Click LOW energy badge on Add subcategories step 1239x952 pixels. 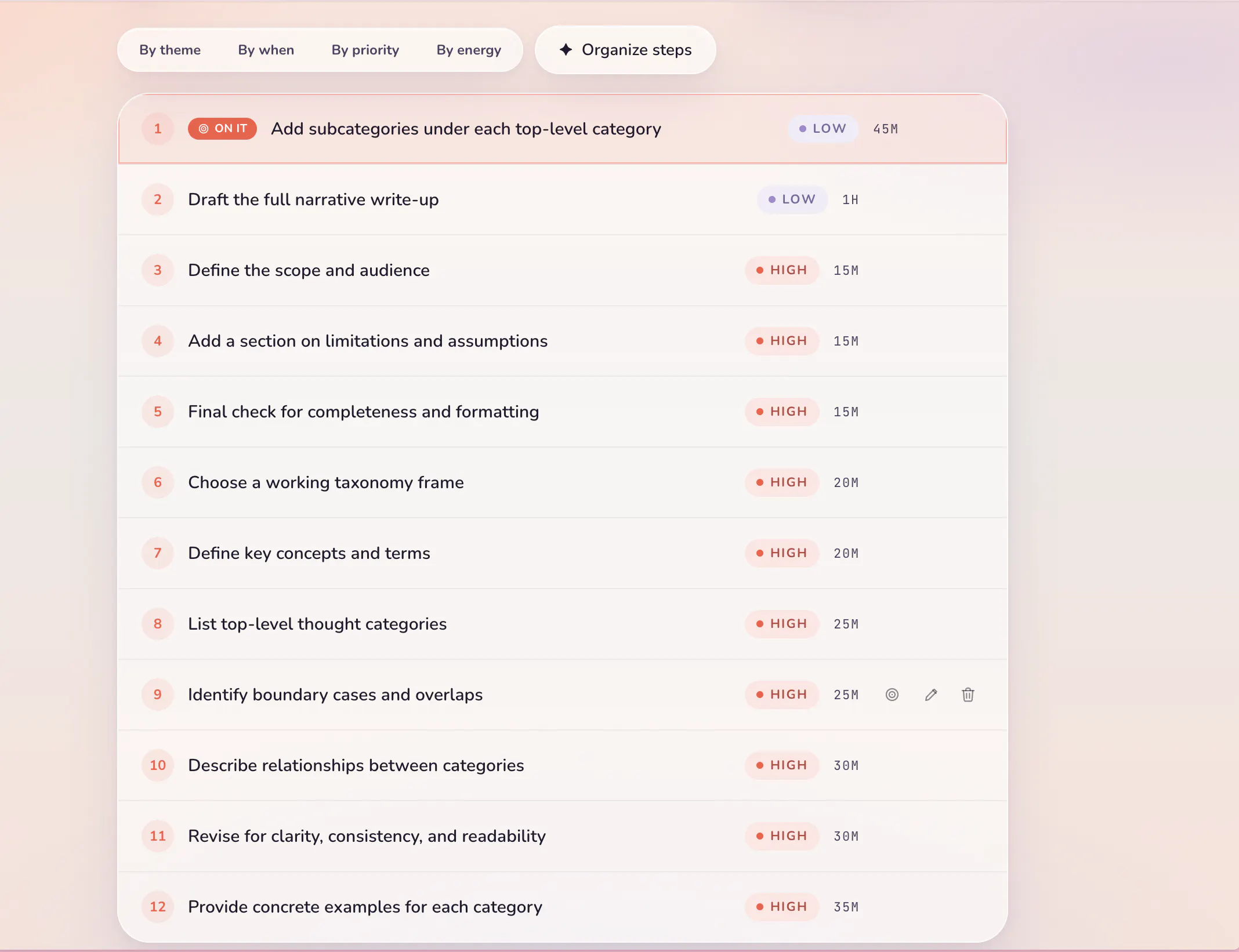(x=823, y=129)
